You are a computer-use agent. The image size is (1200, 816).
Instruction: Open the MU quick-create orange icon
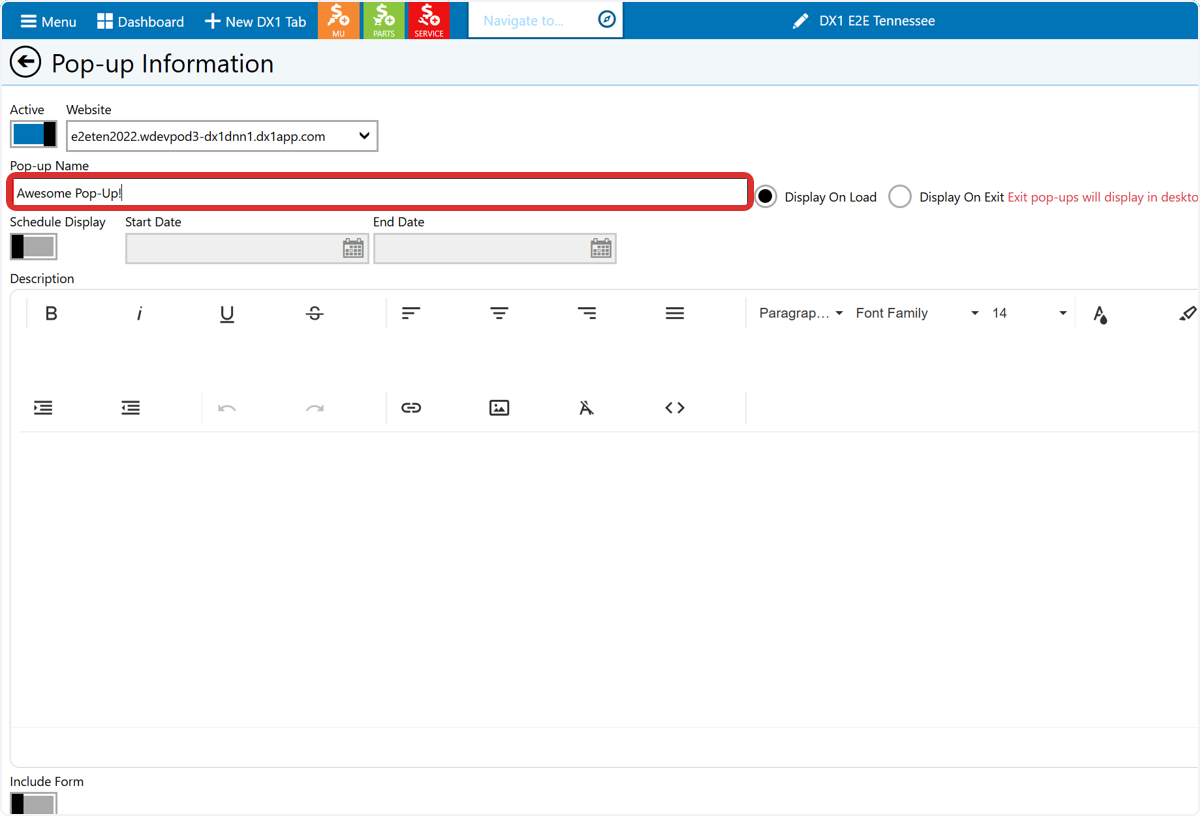(x=339, y=20)
